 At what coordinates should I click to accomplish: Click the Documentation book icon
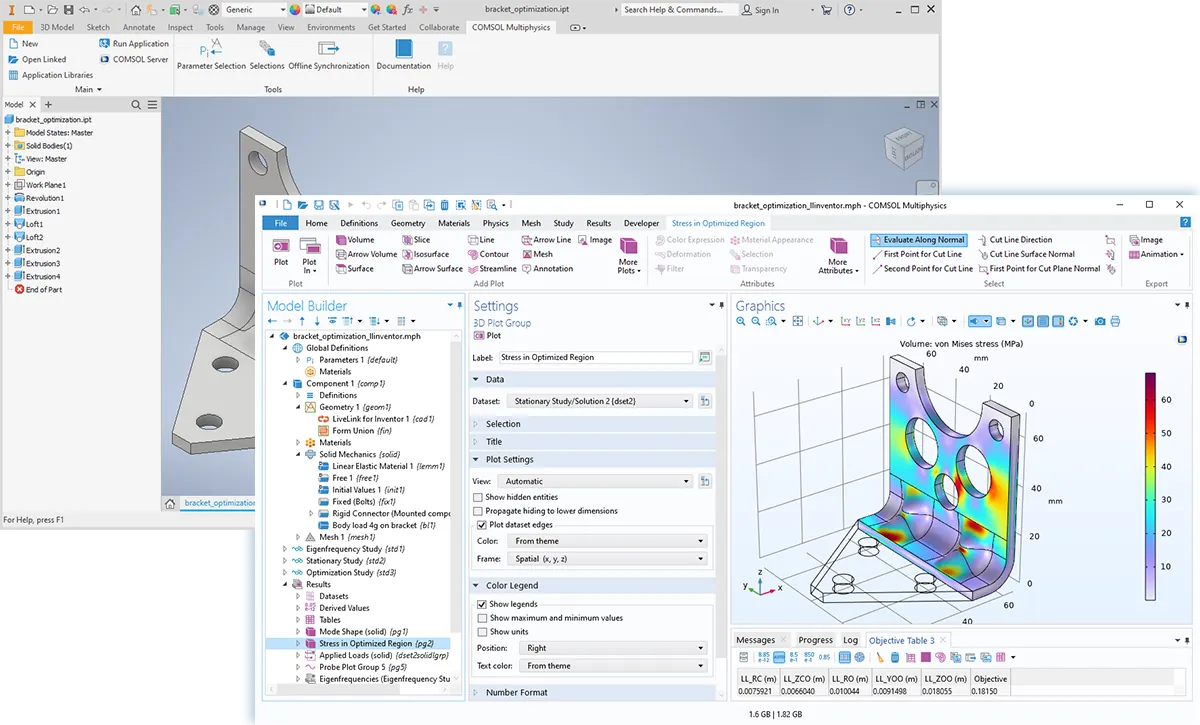click(403, 50)
